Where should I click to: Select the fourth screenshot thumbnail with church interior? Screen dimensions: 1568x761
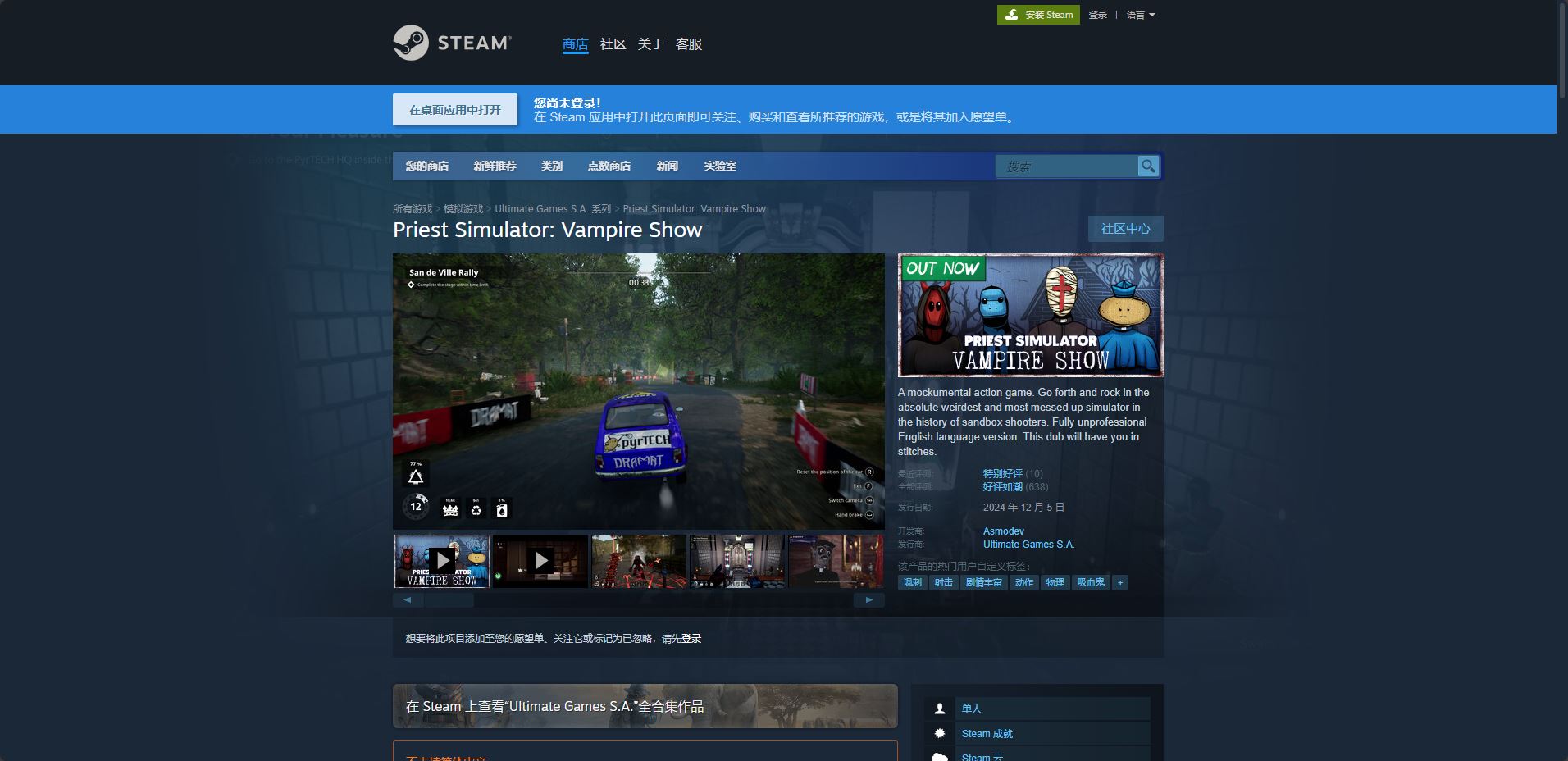coord(737,561)
